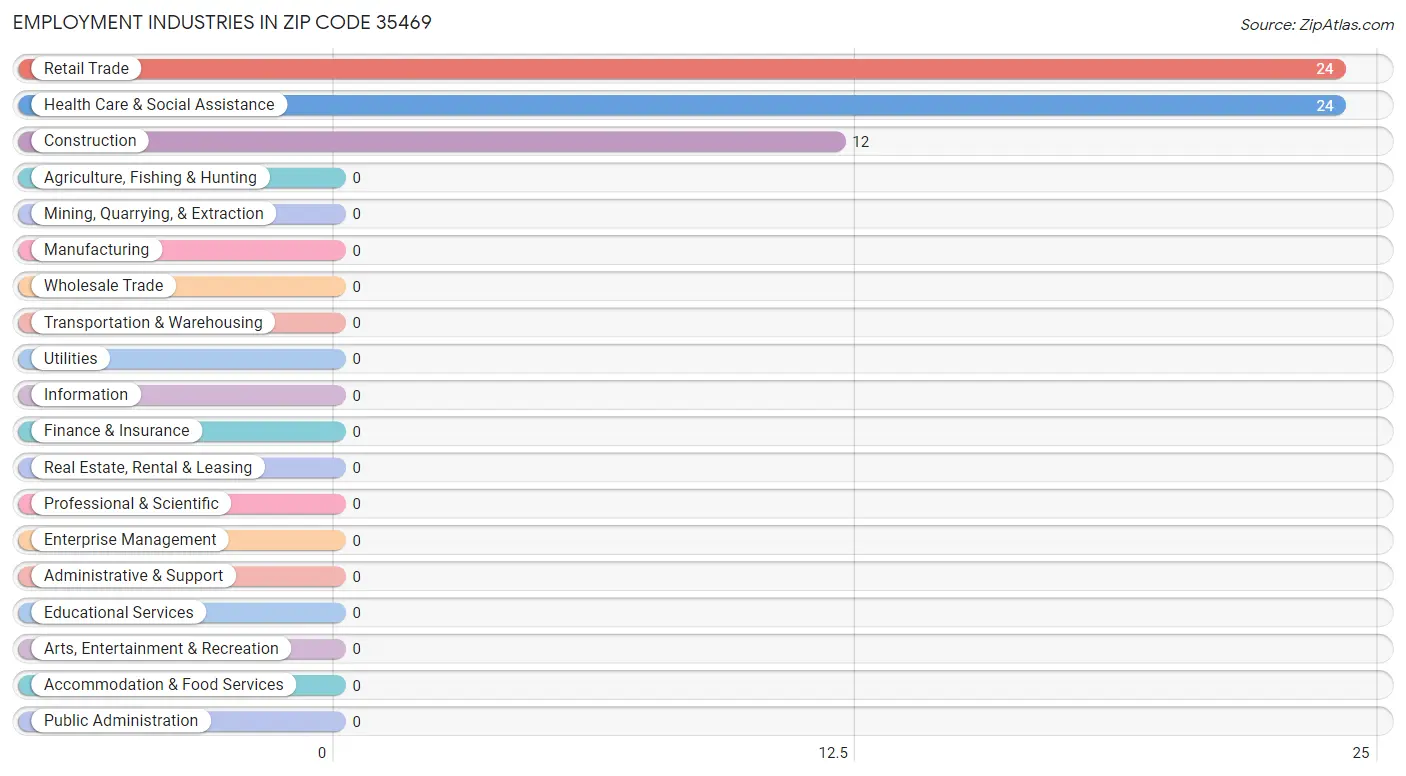Click the Retail Trade bar label
Image resolution: width=1406 pixels, height=776 pixels.
click(x=86, y=68)
